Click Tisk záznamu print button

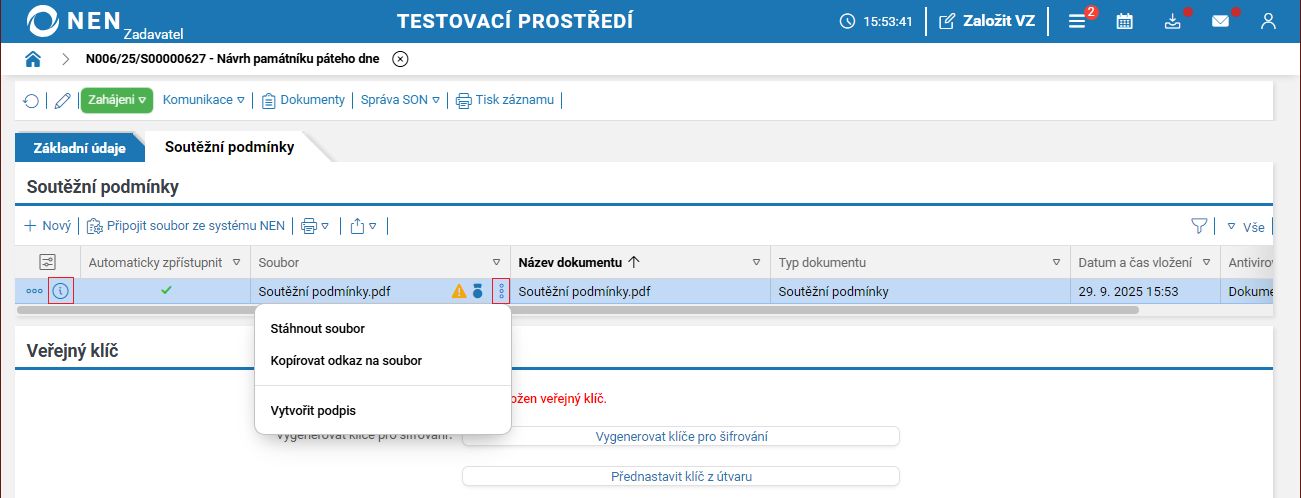point(505,100)
